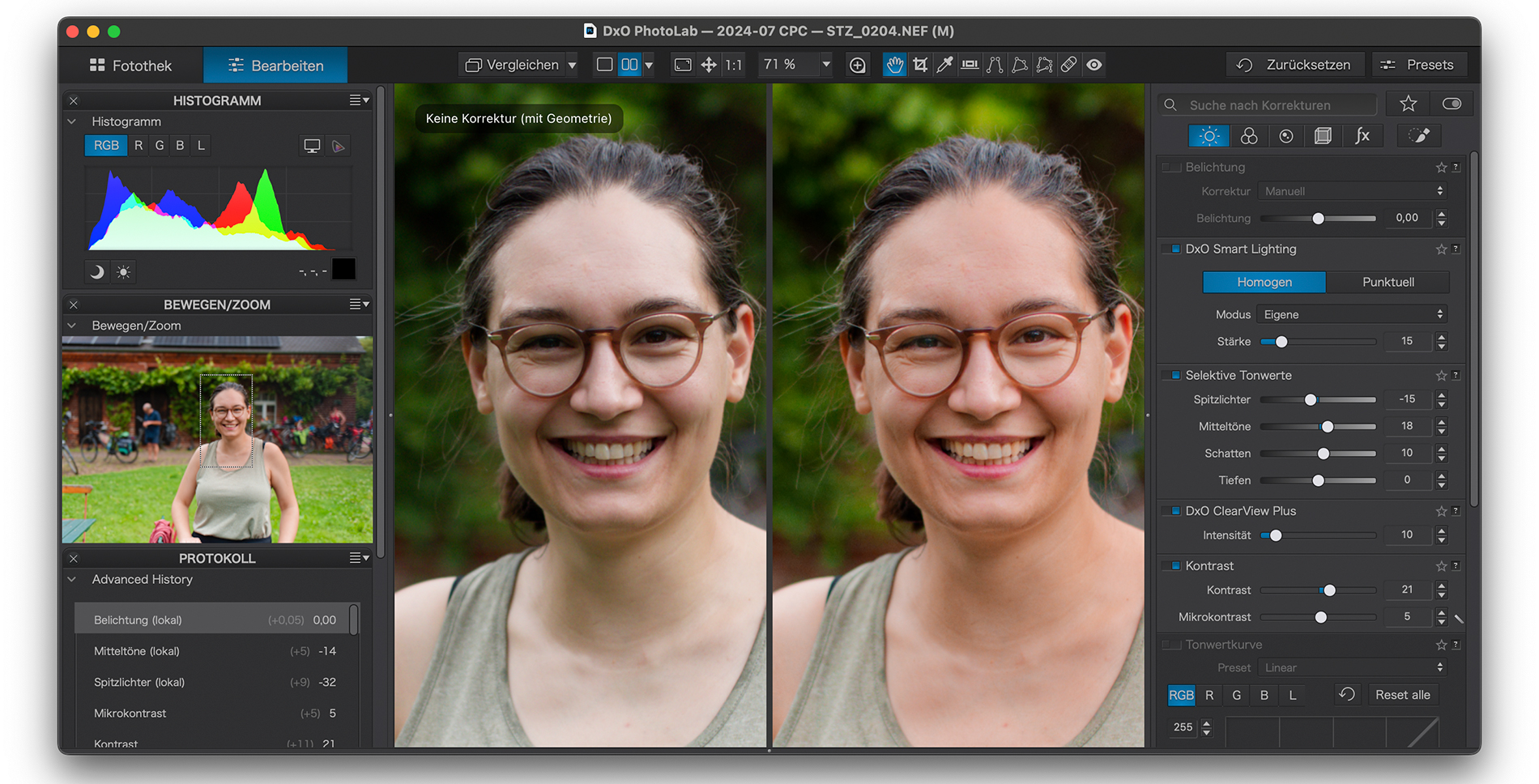Click the Zurücksetzen button
Screen dimensions: 1539x784
click(x=1295, y=65)
